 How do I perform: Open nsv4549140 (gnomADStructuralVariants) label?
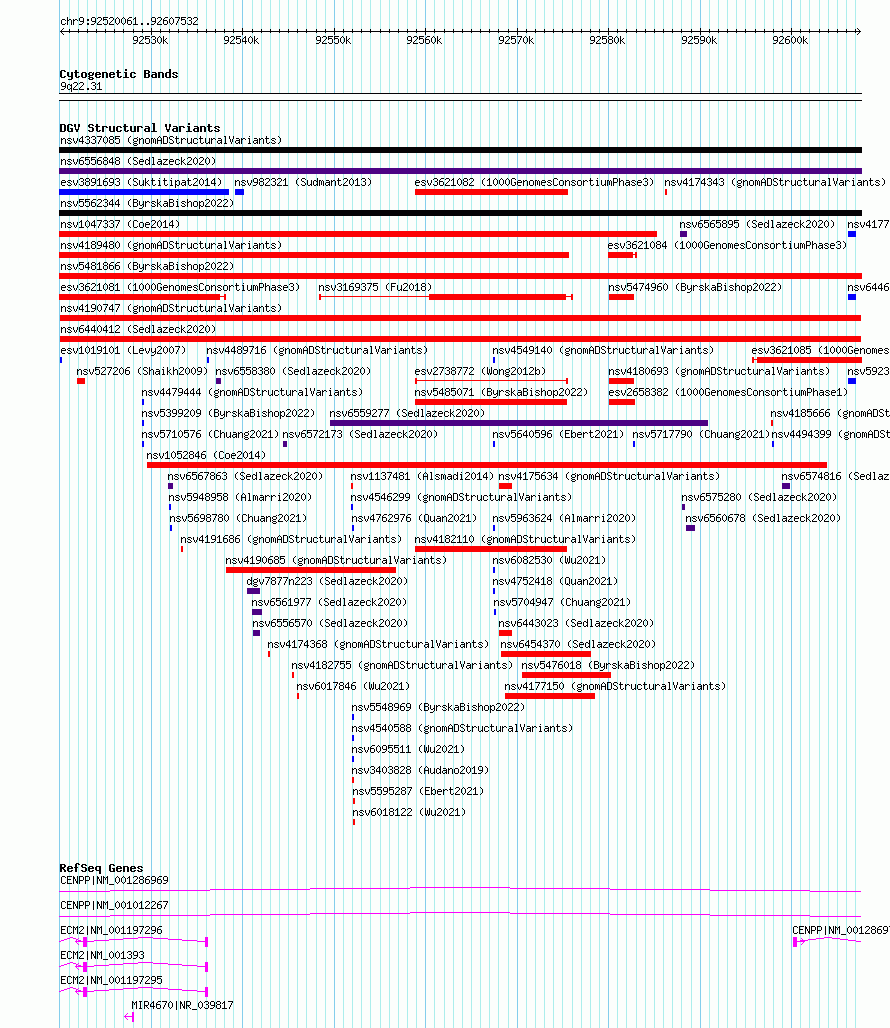[x=603, y=350]
